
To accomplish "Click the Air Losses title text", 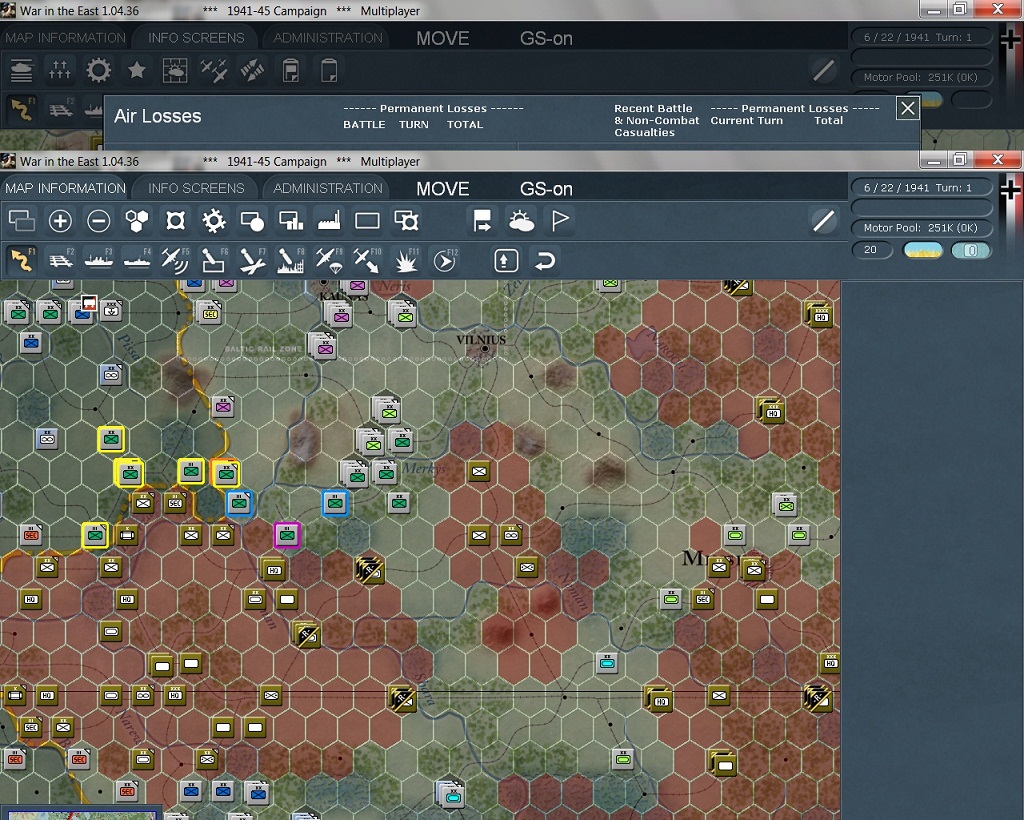I will (x=157, y=116).
